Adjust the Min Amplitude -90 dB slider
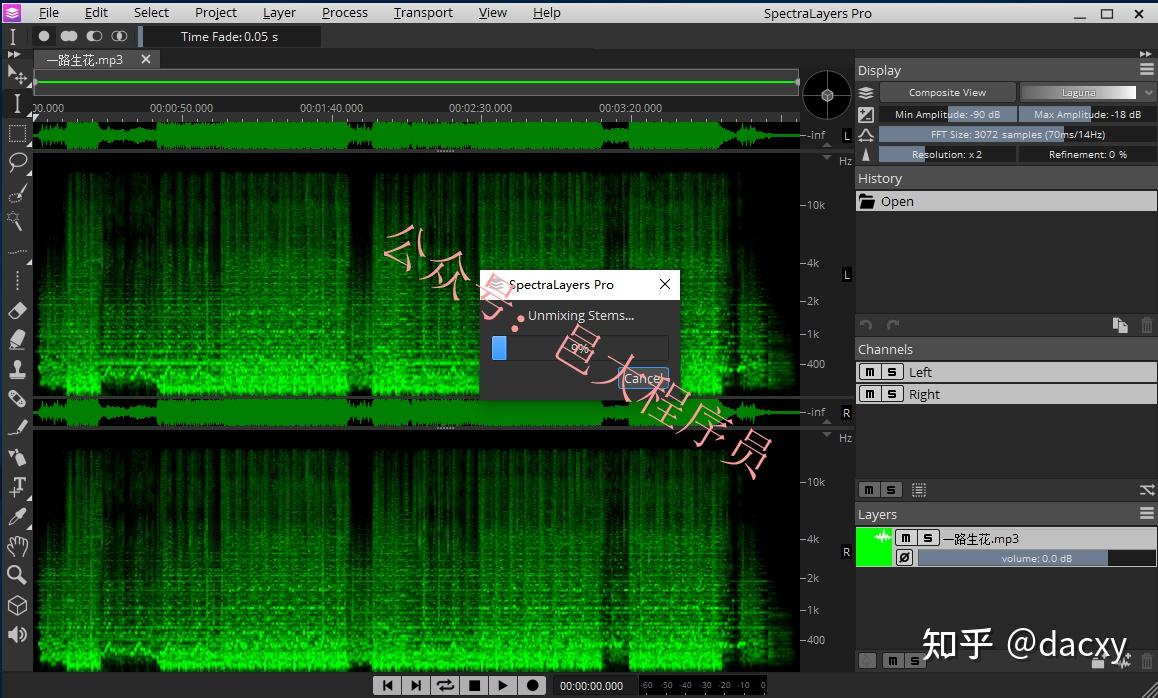This screenshot has width=1158, height=698. pos(948,114)
